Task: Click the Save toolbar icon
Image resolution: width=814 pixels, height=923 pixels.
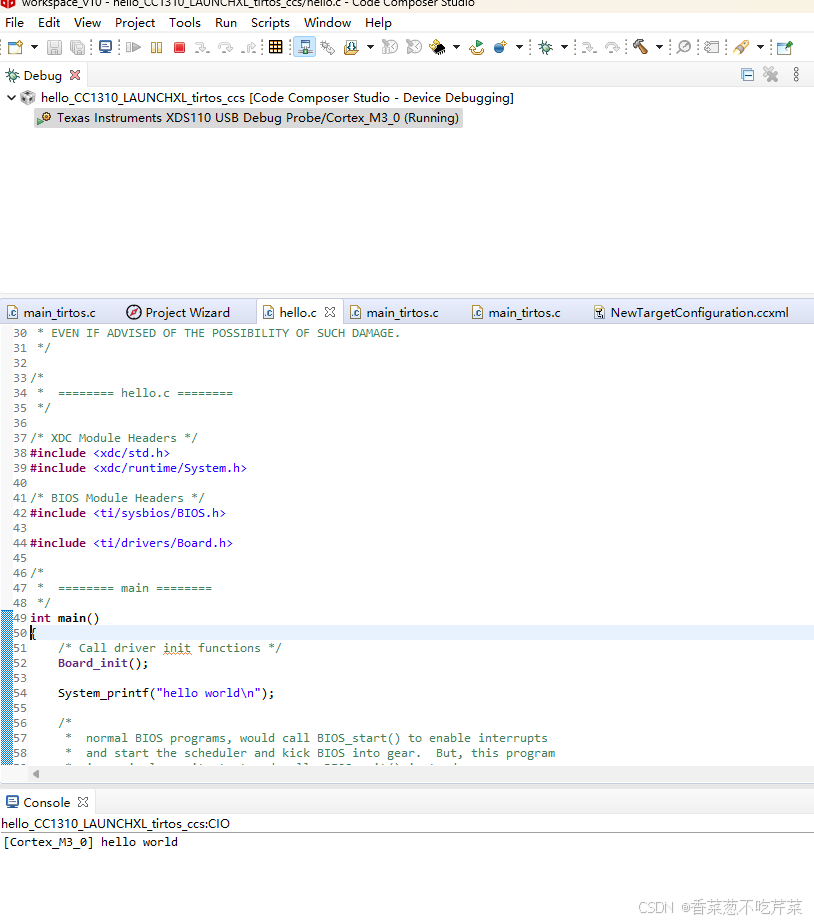Action: 54,47
